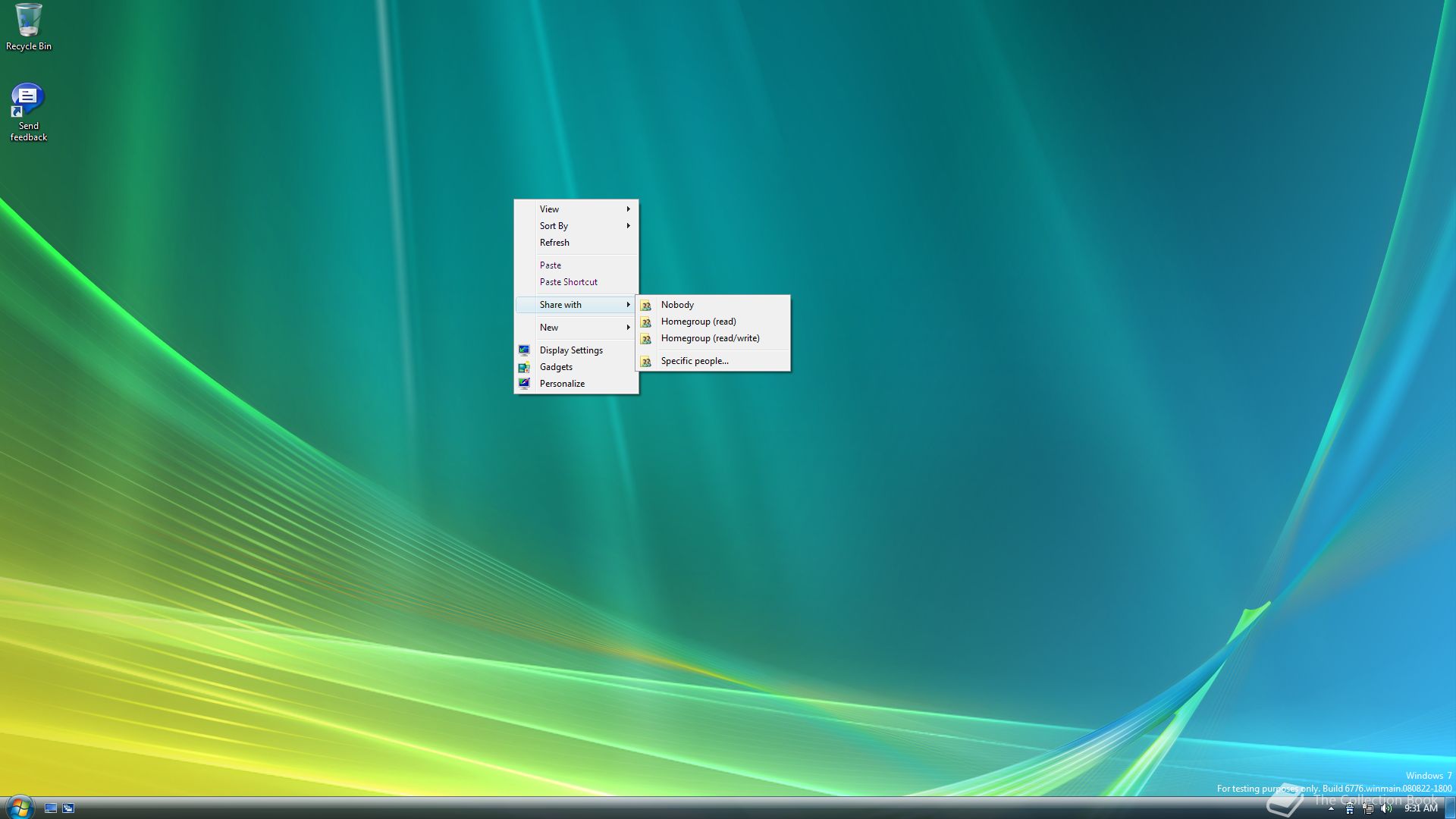Select Homegroup (read/write) sharing option

713,338
